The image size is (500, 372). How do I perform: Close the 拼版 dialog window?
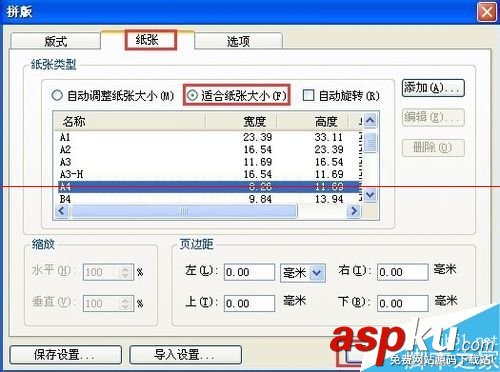tap(487, 12)
